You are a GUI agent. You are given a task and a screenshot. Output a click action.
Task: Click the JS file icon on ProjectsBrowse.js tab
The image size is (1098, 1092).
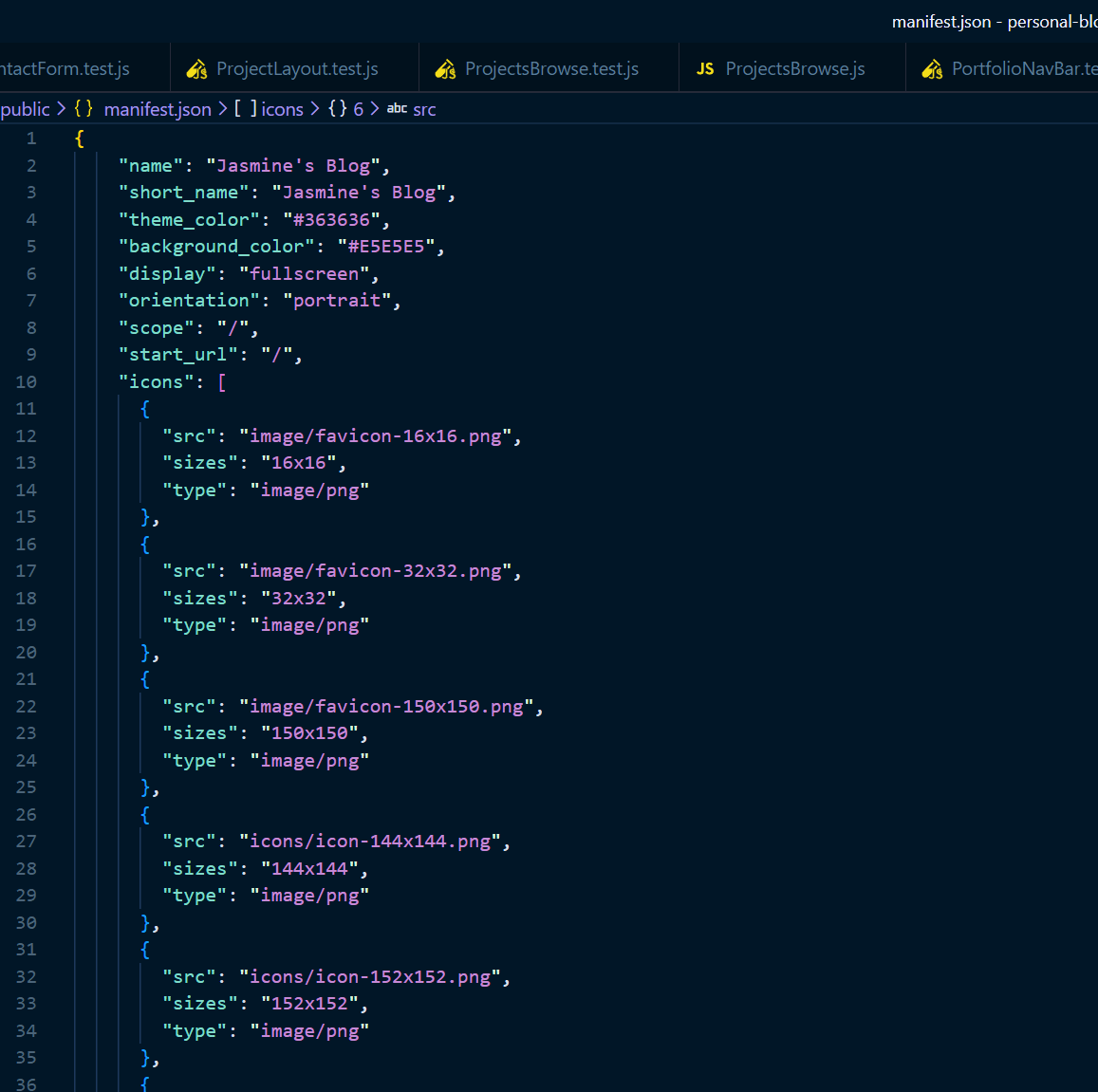pos(705,69)
